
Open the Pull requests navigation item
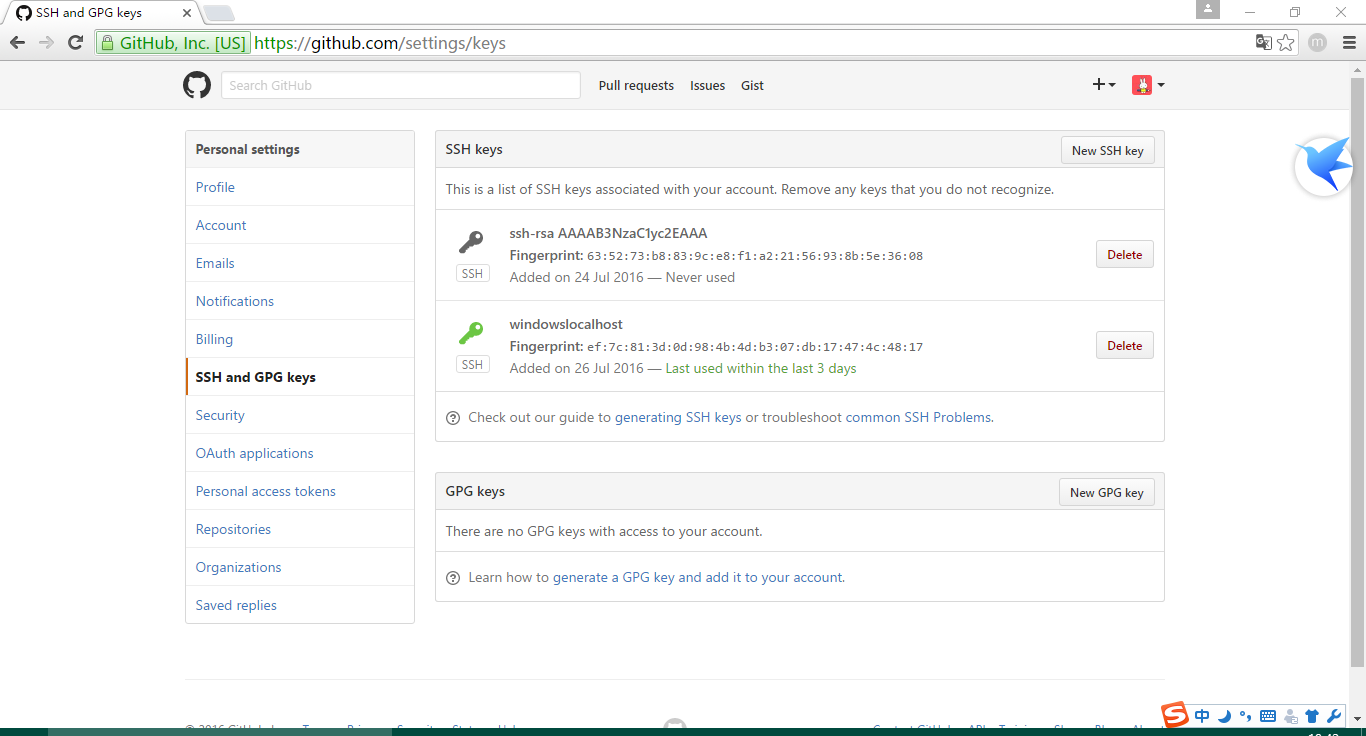636,85
